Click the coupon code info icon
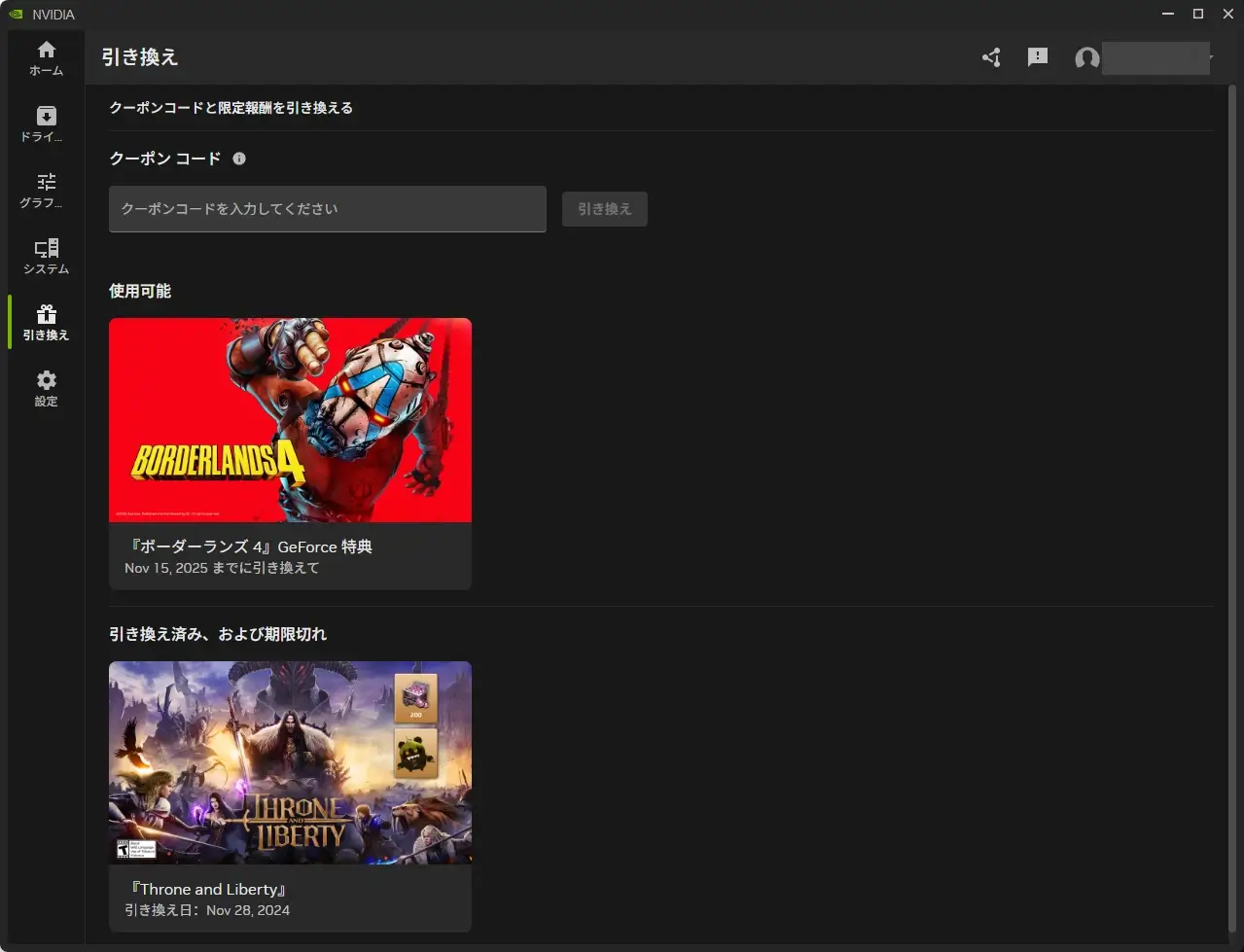This screenshot has width=1244, height=952. (239, 159)
